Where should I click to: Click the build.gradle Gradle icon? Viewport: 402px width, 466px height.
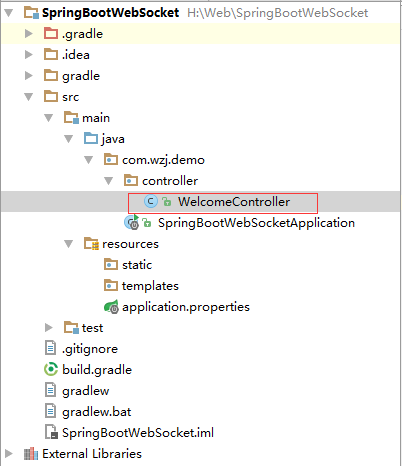point(51,370)
